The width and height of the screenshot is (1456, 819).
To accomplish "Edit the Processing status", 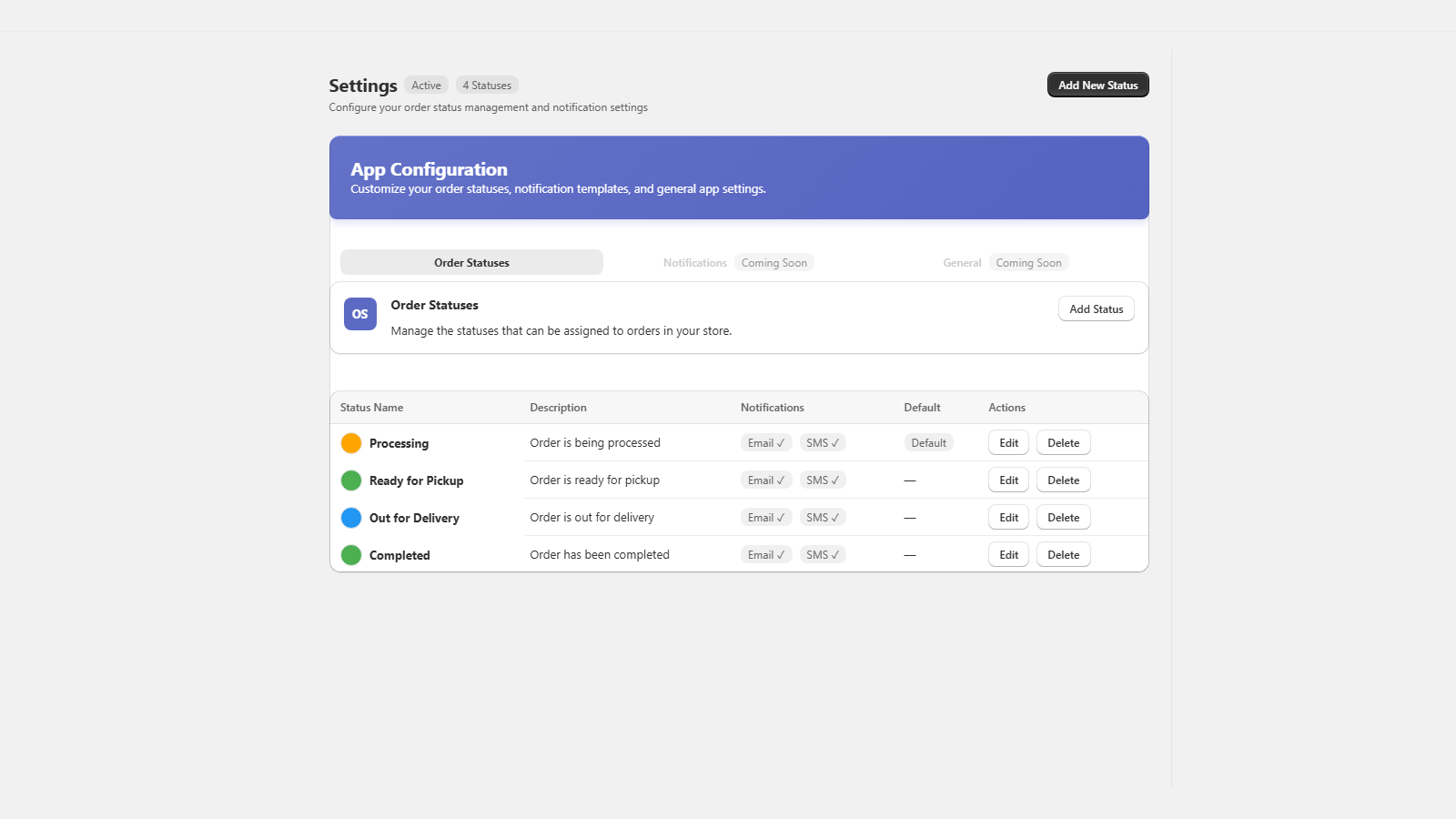I will pos(1008,442).
